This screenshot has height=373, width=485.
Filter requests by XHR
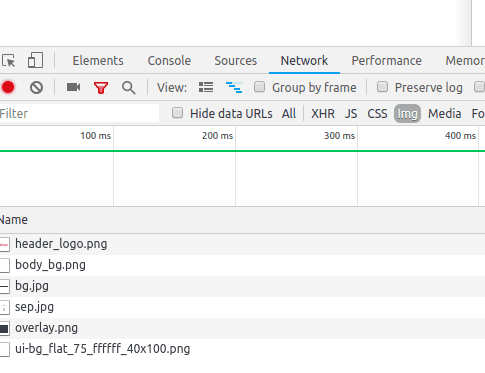[x=323, y=114]
